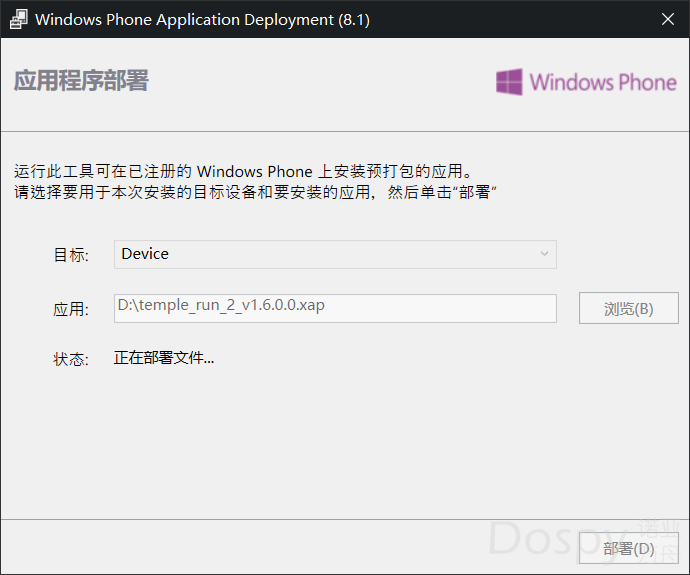The height and width of the screenshot is (575, 690).
Task: Click the word 'Device' in the target box
Action: [145, 254]
